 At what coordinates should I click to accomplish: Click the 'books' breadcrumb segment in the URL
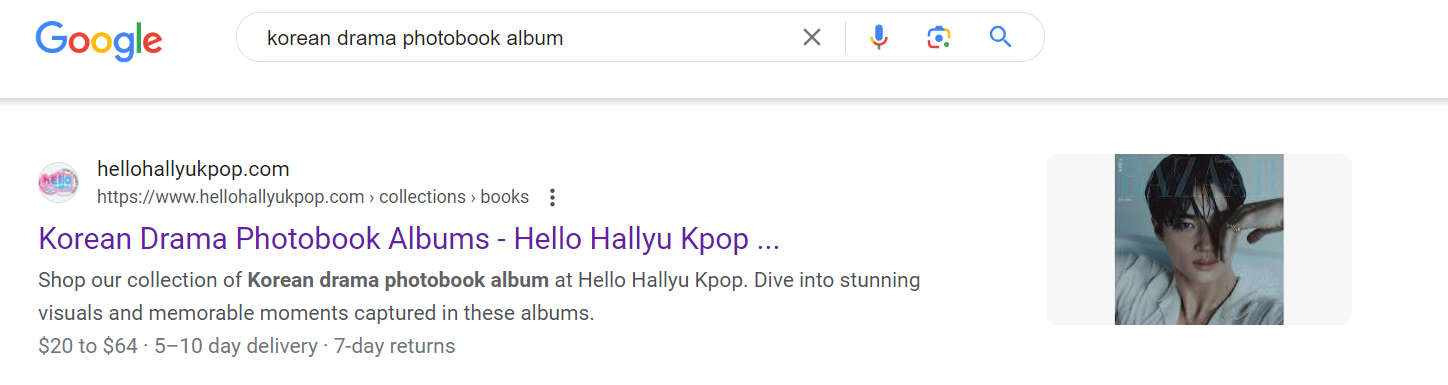coord(505,197)
